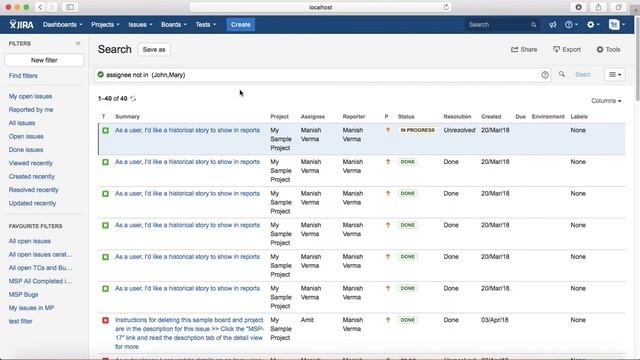
Task: Click the New filter button
Action: (x=44, y=60)
